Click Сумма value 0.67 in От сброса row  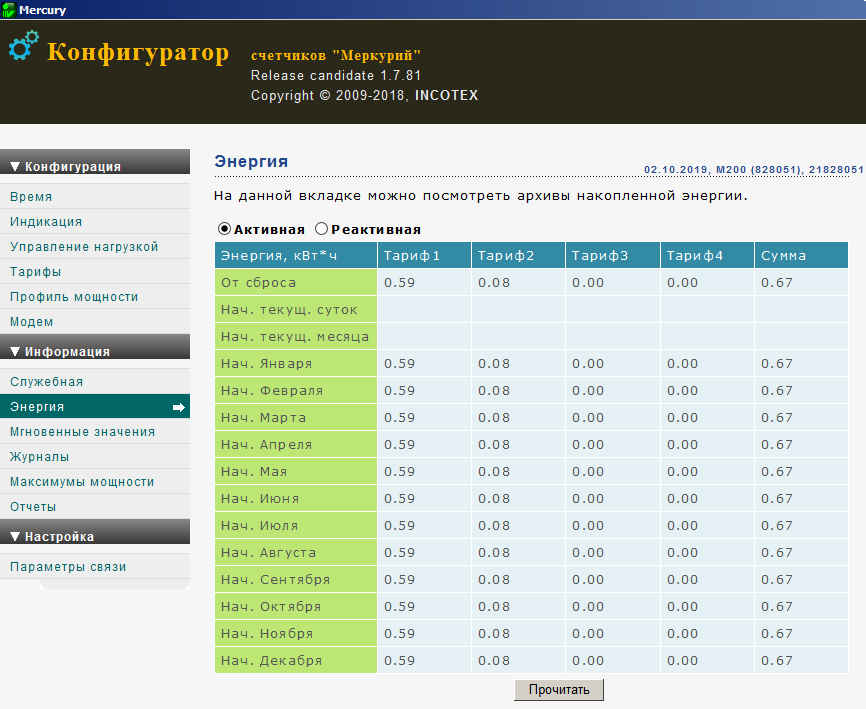(801, 282)
